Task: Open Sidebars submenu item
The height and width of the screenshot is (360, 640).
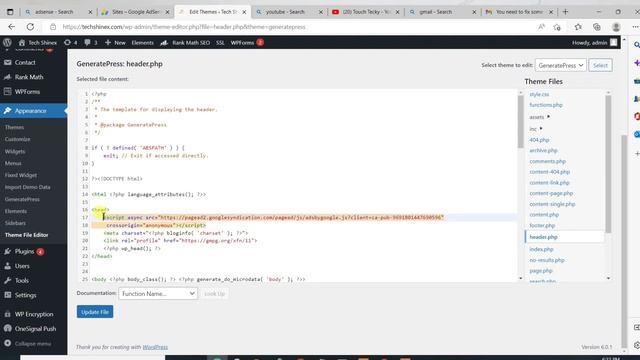Action: (16, 223)
